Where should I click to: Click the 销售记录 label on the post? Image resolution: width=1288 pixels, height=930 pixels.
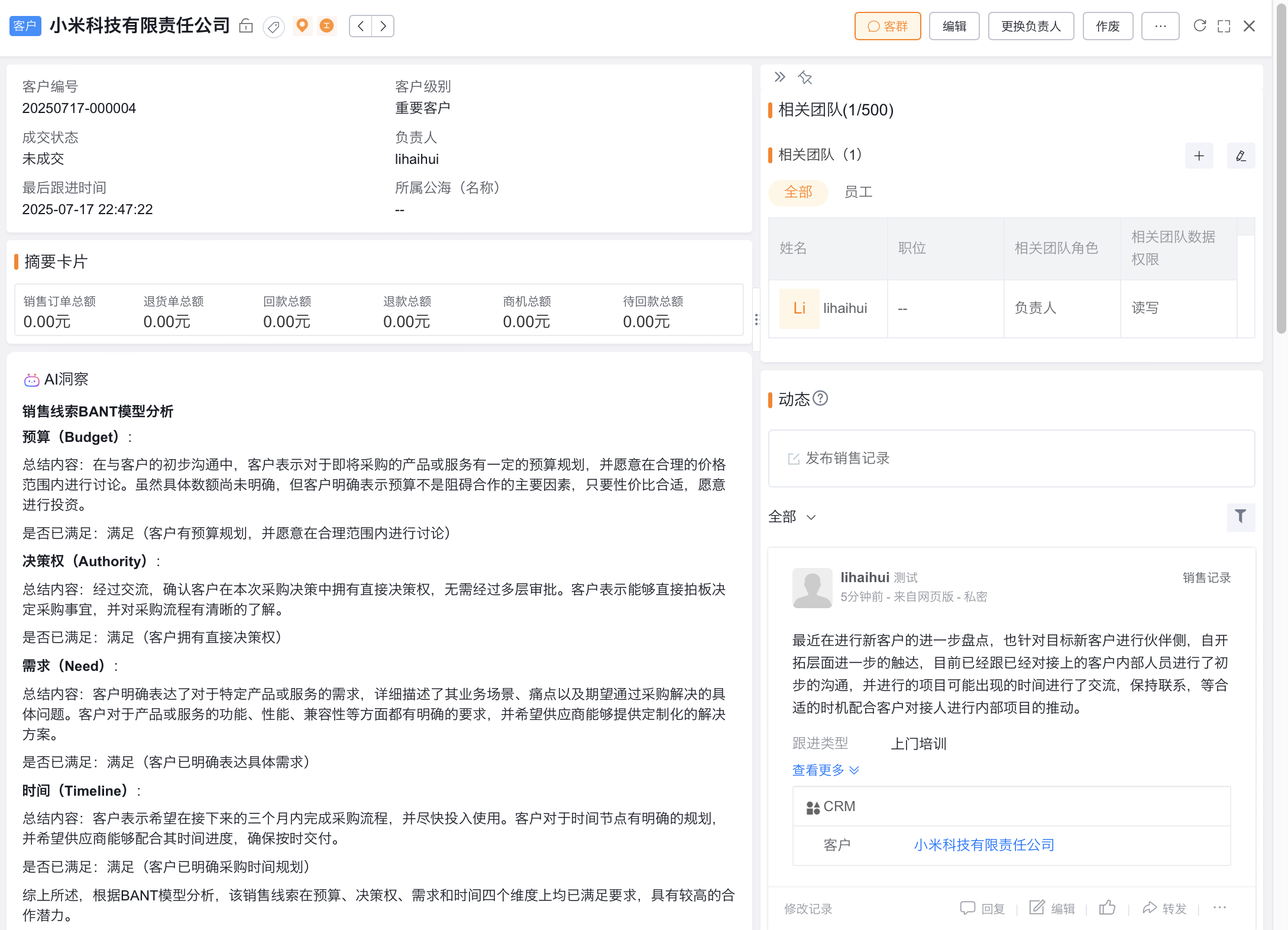[x=1207, y=578]
